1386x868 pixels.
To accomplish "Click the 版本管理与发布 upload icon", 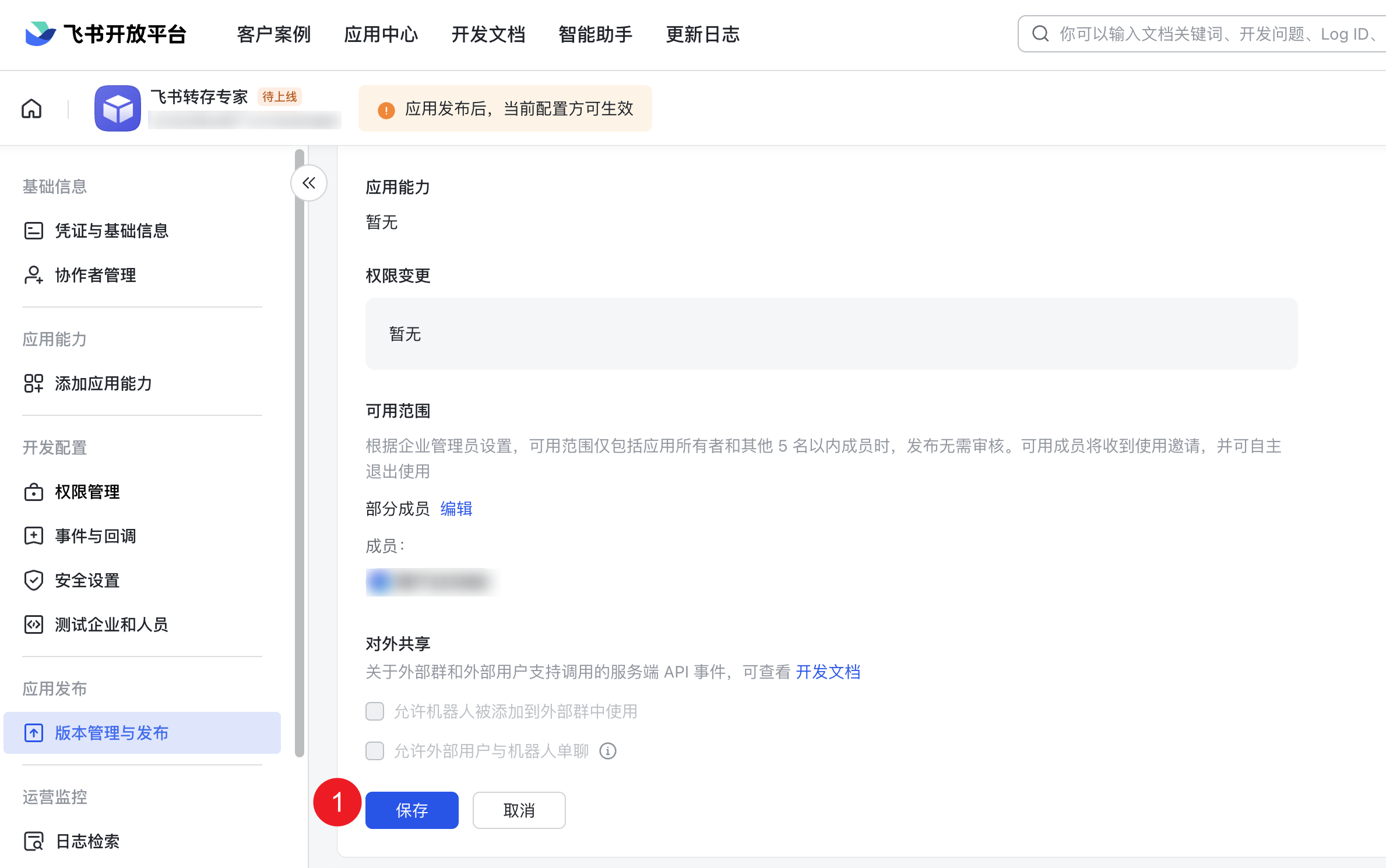I will coord(34,733).
